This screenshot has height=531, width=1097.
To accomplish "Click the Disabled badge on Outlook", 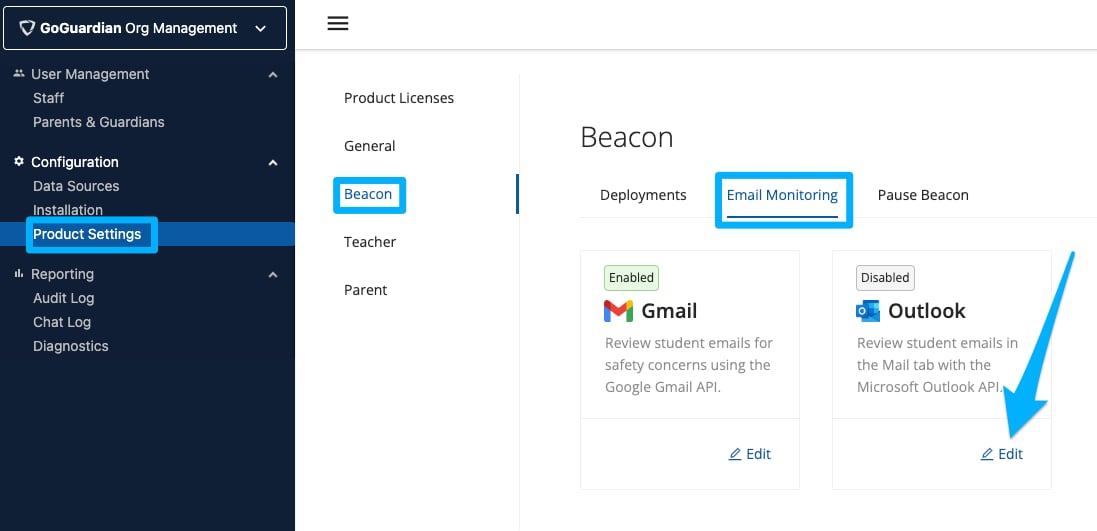I will click(885, 278).
